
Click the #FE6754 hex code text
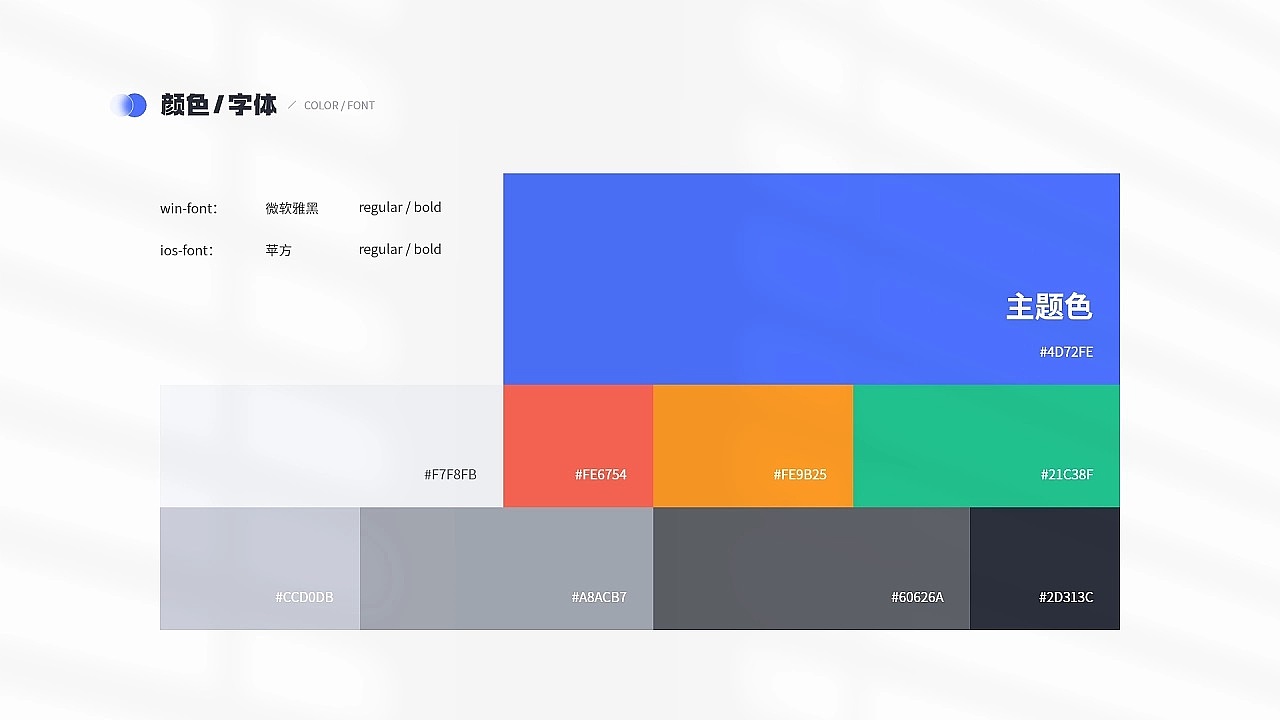[x=601, y=474]
